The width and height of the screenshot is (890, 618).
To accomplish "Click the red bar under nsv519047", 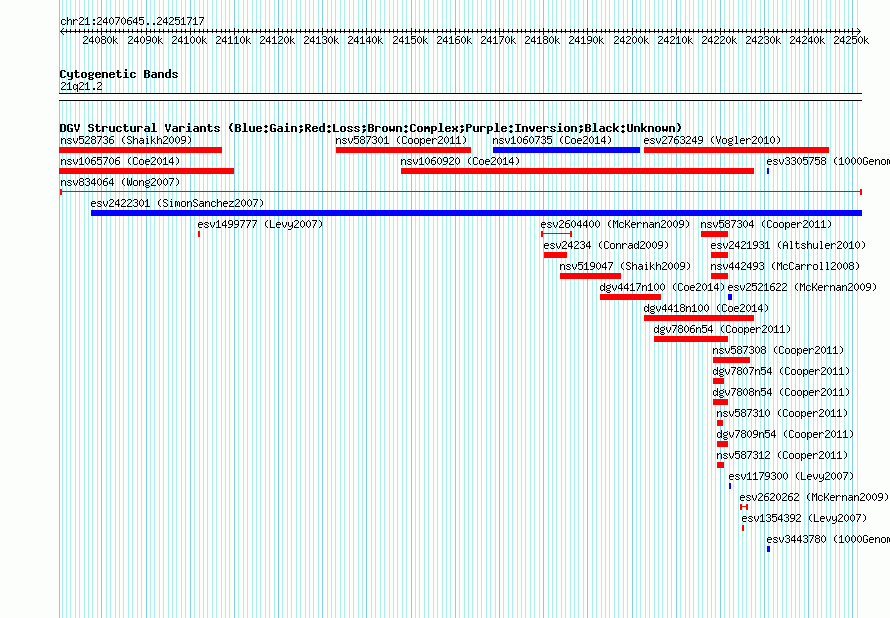I will click(590, 276).
